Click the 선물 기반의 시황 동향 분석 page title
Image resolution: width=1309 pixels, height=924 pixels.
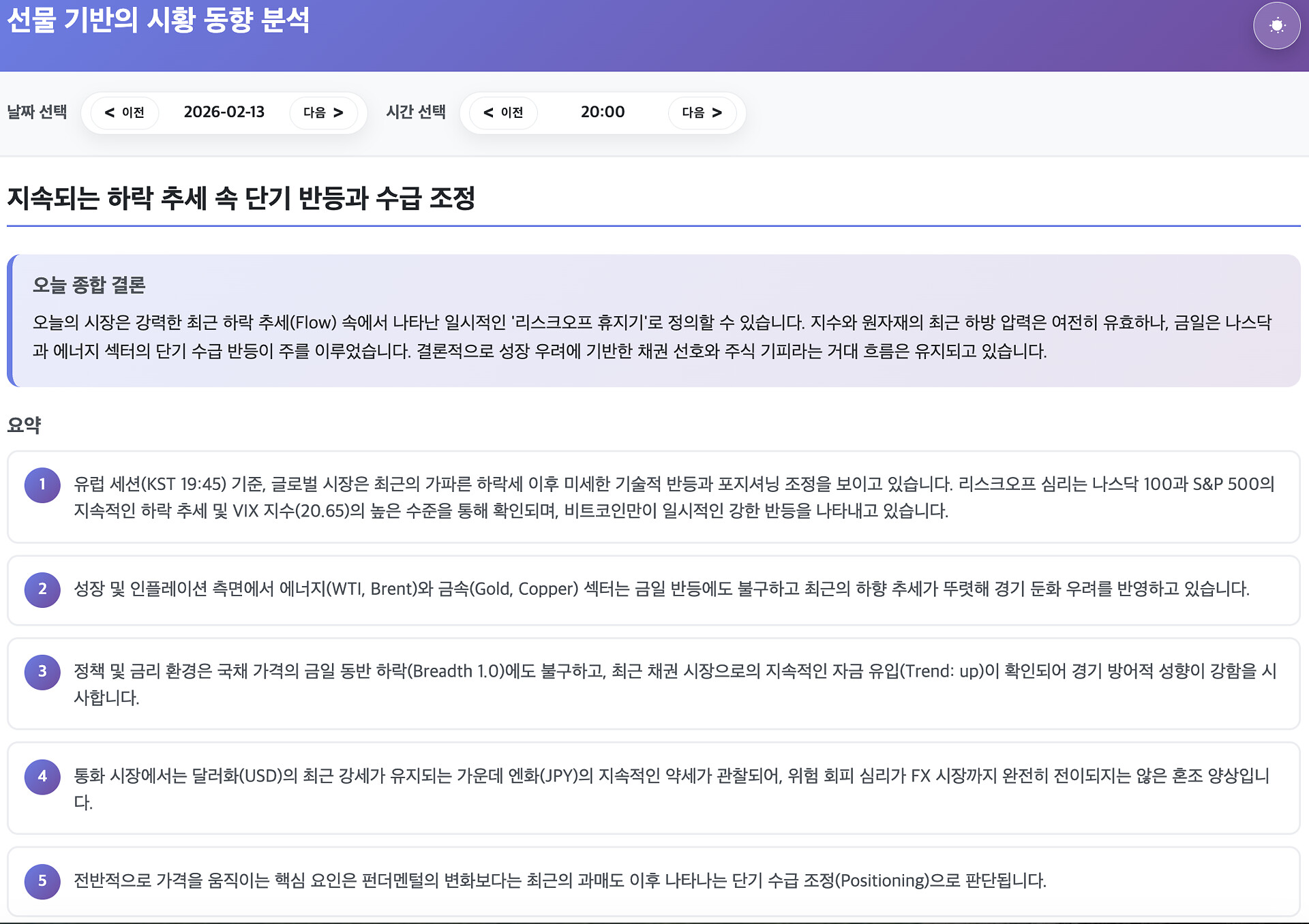158,20
